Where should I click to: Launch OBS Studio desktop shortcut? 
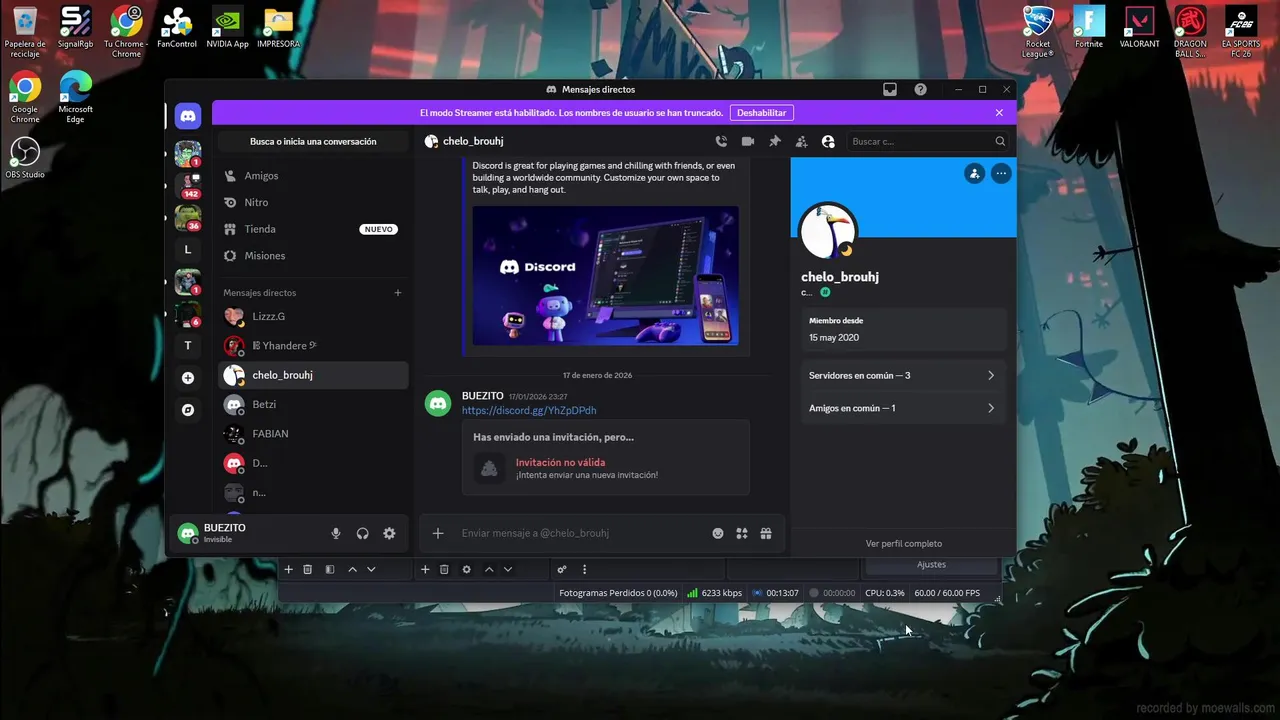click(25, 158)
